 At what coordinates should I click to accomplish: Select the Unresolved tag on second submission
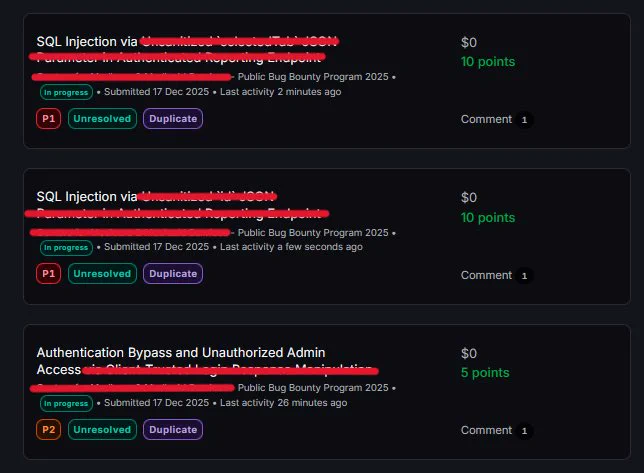[102, 274]
